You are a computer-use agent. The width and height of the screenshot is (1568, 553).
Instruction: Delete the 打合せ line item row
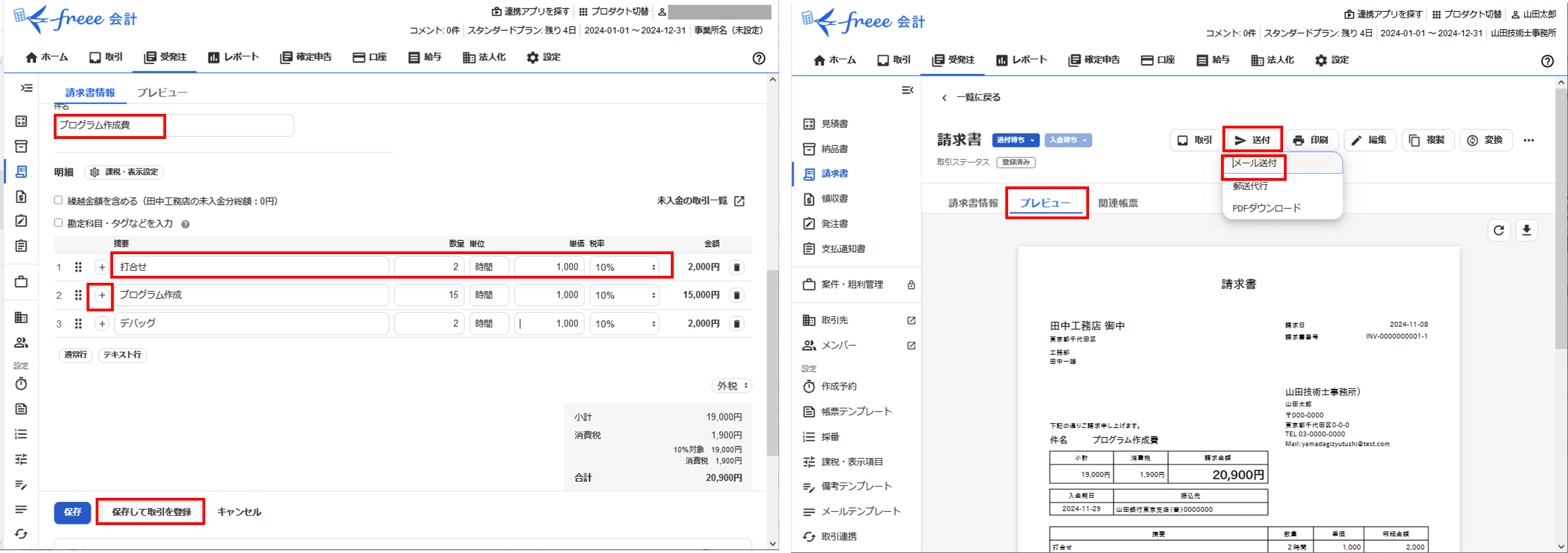(737, 267)
